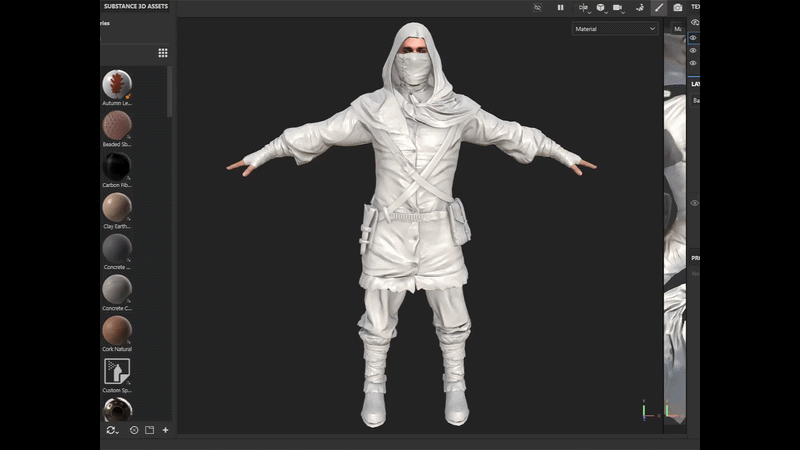Click the assets panel vertical scrollbar
This screenshot has height=450, width=800.
[x=169, y=92]
